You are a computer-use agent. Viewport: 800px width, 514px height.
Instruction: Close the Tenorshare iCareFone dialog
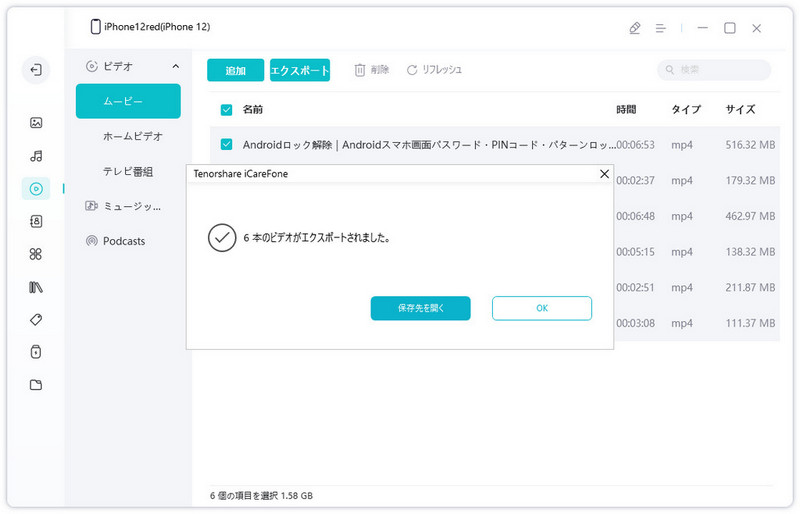604,174
